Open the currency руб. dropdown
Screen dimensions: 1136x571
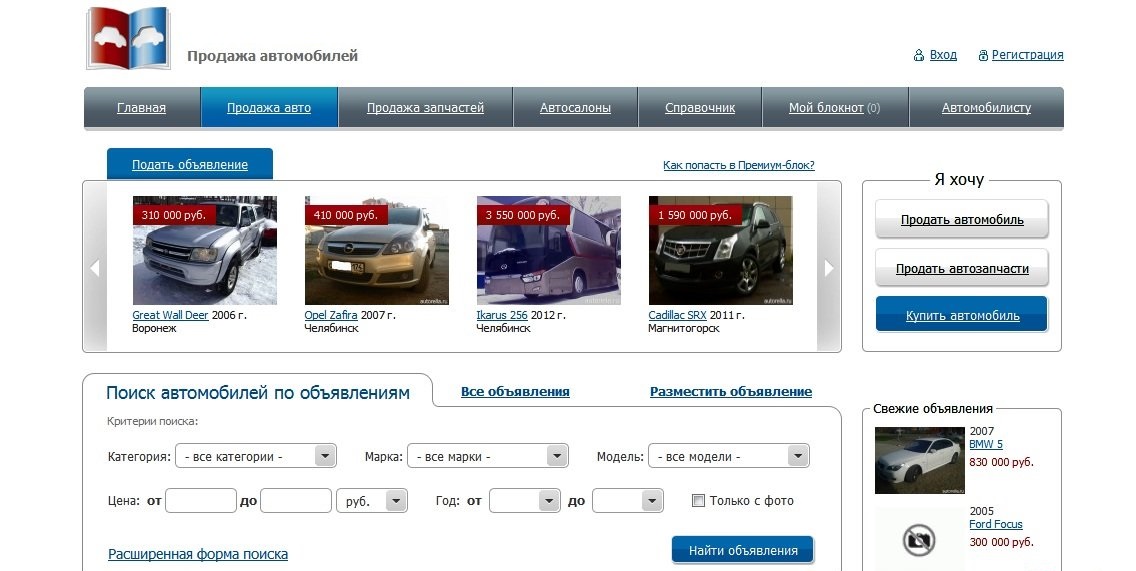point(372,501)
